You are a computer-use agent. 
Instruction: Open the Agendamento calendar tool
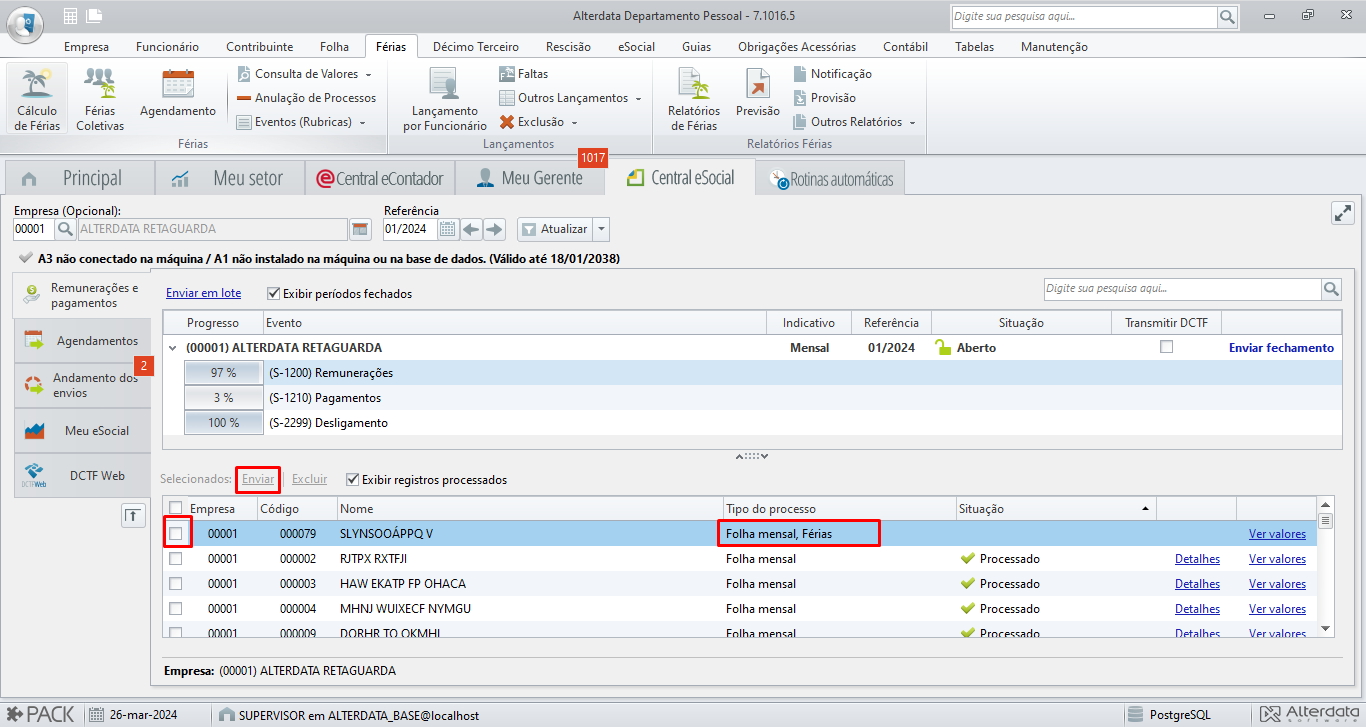178,93
